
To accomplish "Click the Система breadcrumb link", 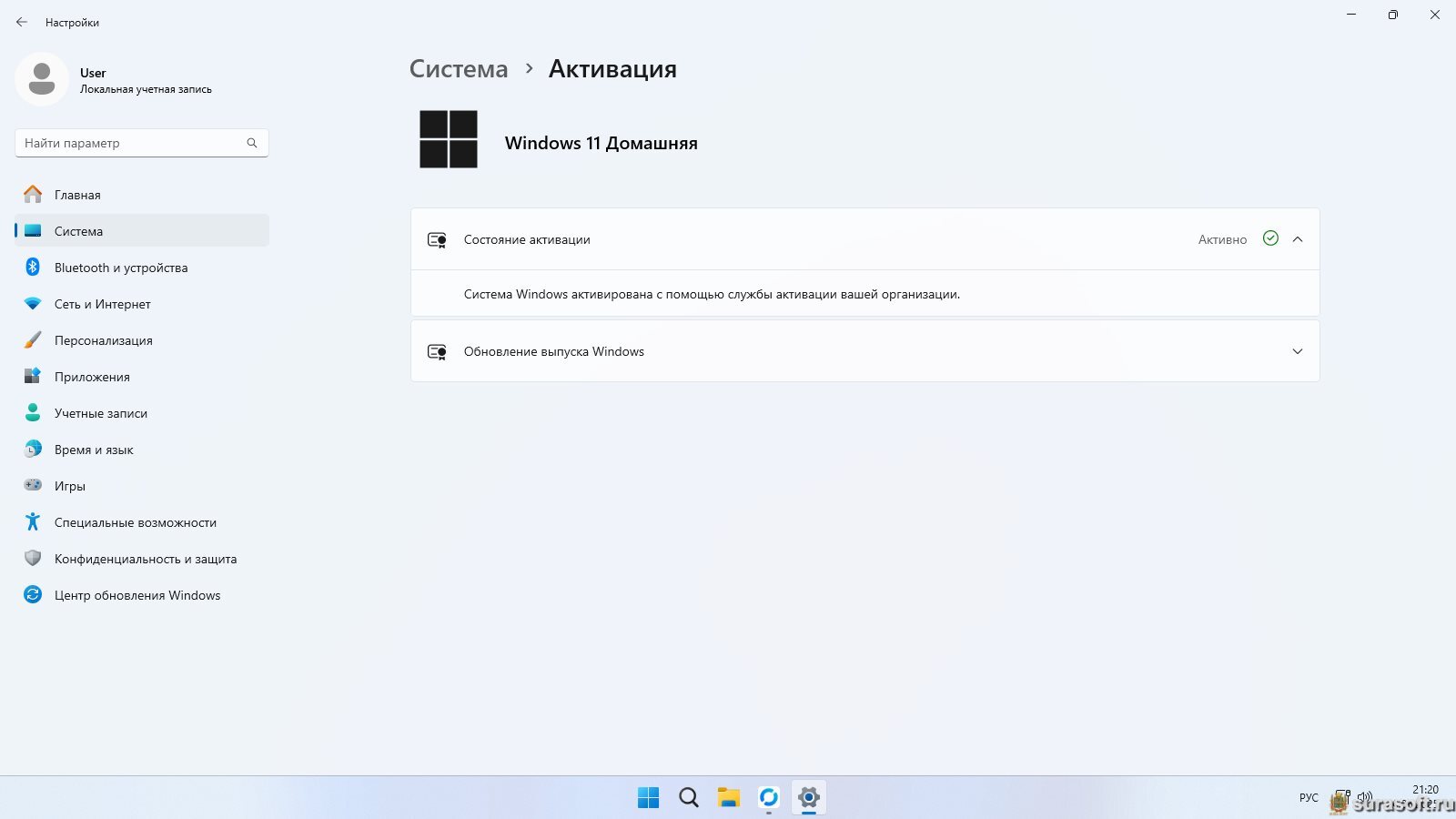I will [459, 69].
